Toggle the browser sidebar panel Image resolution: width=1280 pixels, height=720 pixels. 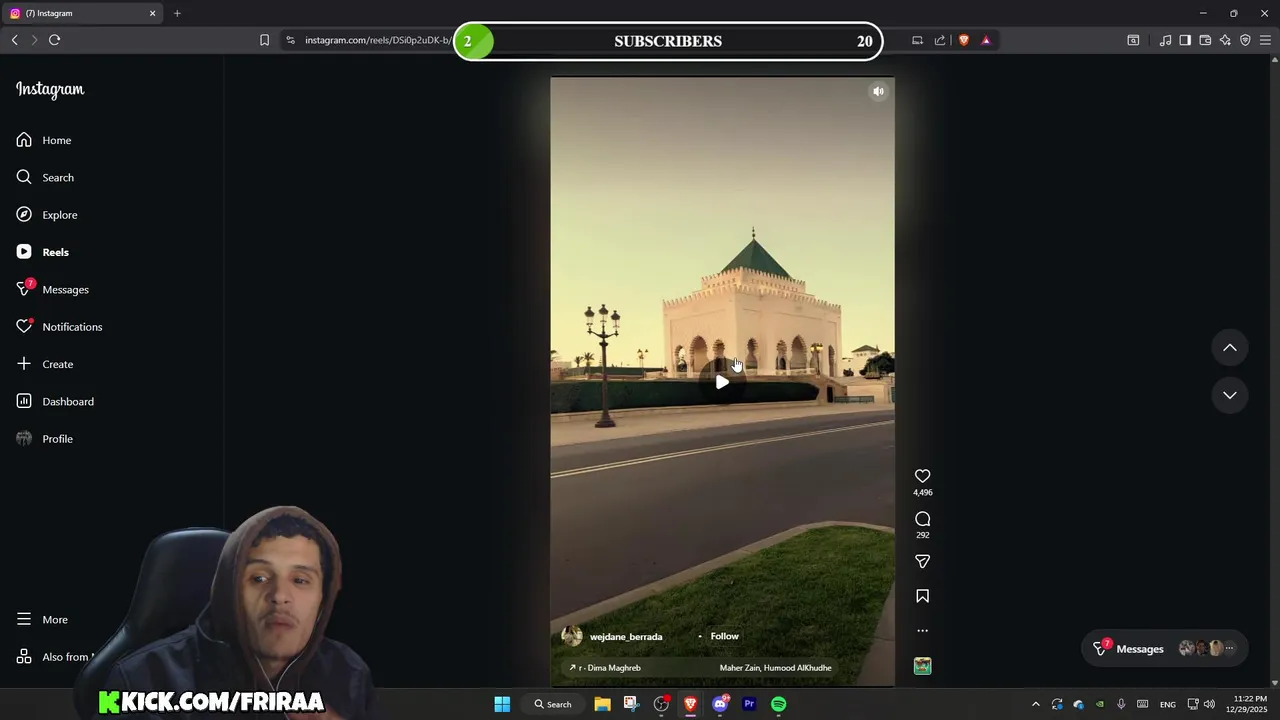coord(1185,40)
